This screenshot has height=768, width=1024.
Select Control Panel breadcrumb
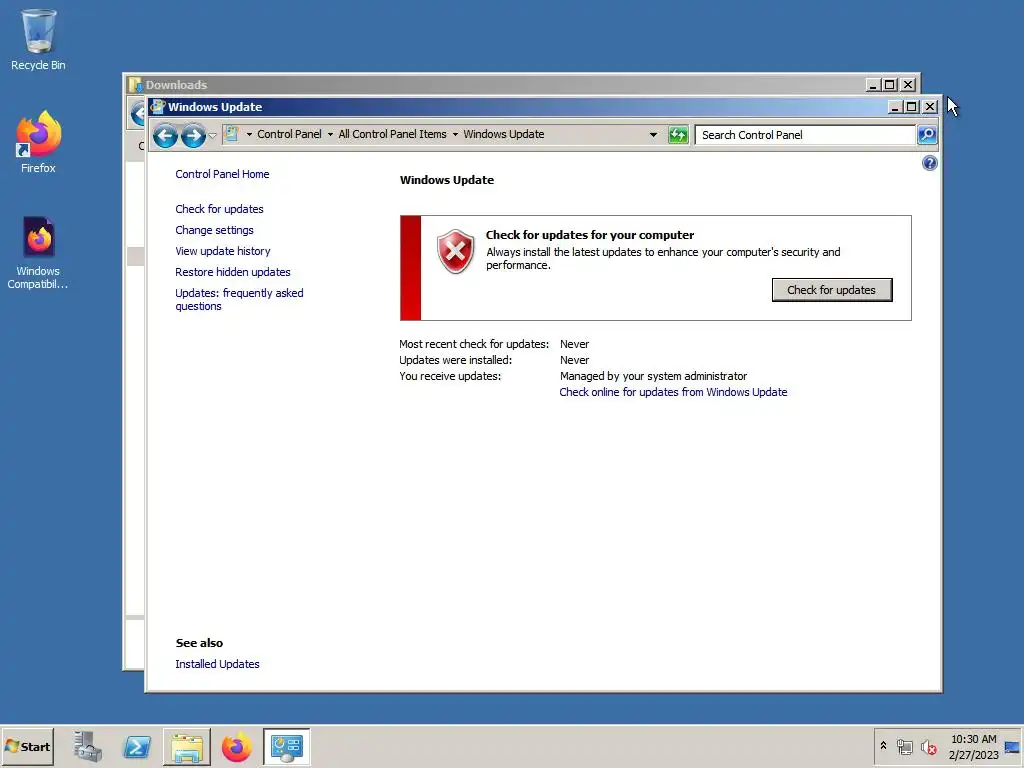click(x=289, y=134)
